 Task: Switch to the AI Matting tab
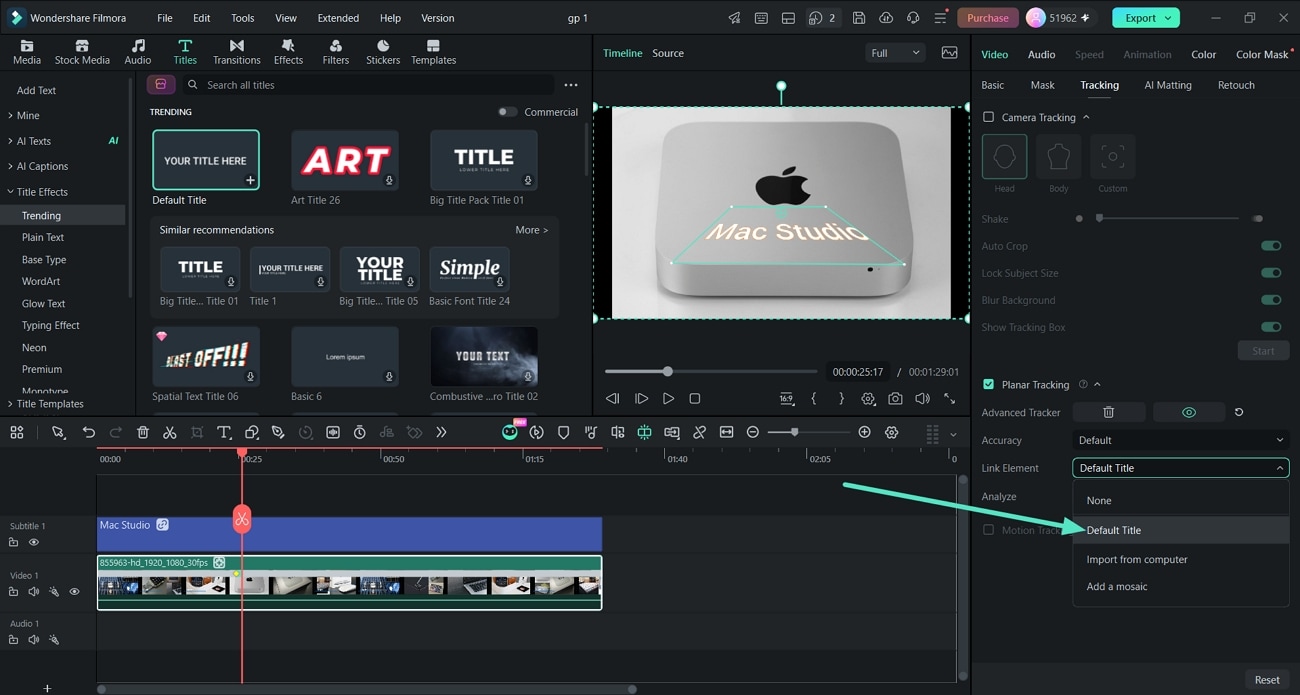click(1168, 85)
